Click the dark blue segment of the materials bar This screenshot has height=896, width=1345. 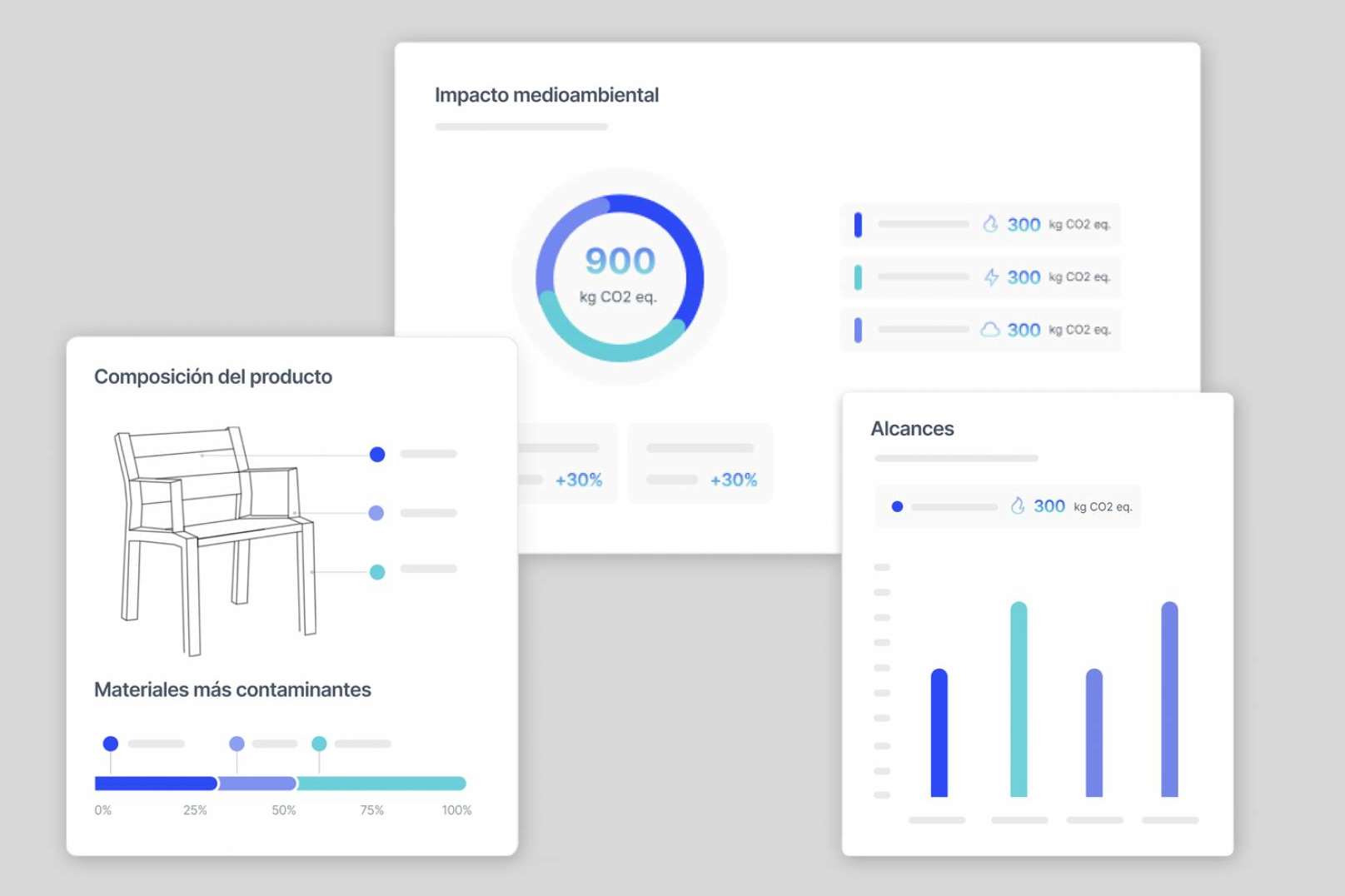(156, 784)
